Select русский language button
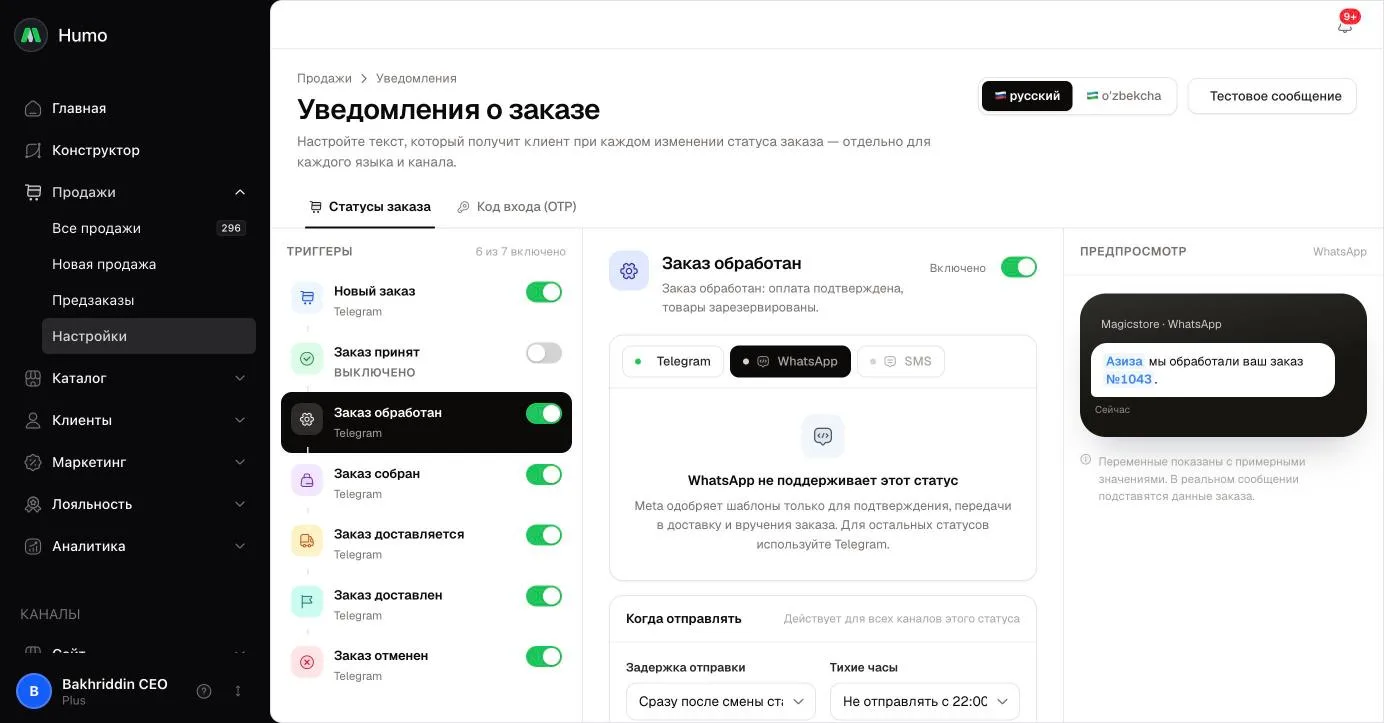Image resolution: width=1384 pixels, height=723 pixels. pos(1027,96)
